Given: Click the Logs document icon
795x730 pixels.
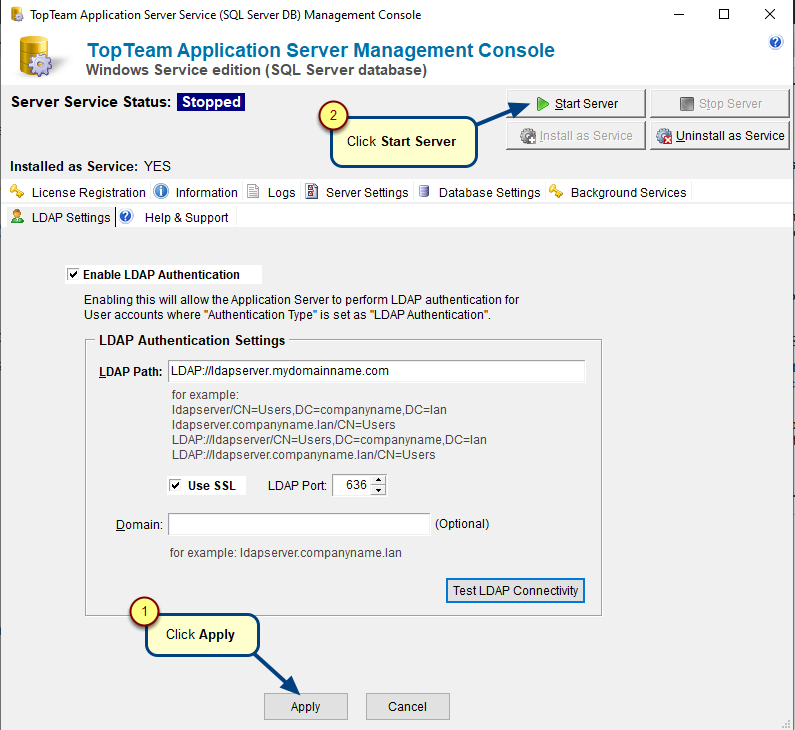Looking at the screenshot, I should [x=252, y=192].
